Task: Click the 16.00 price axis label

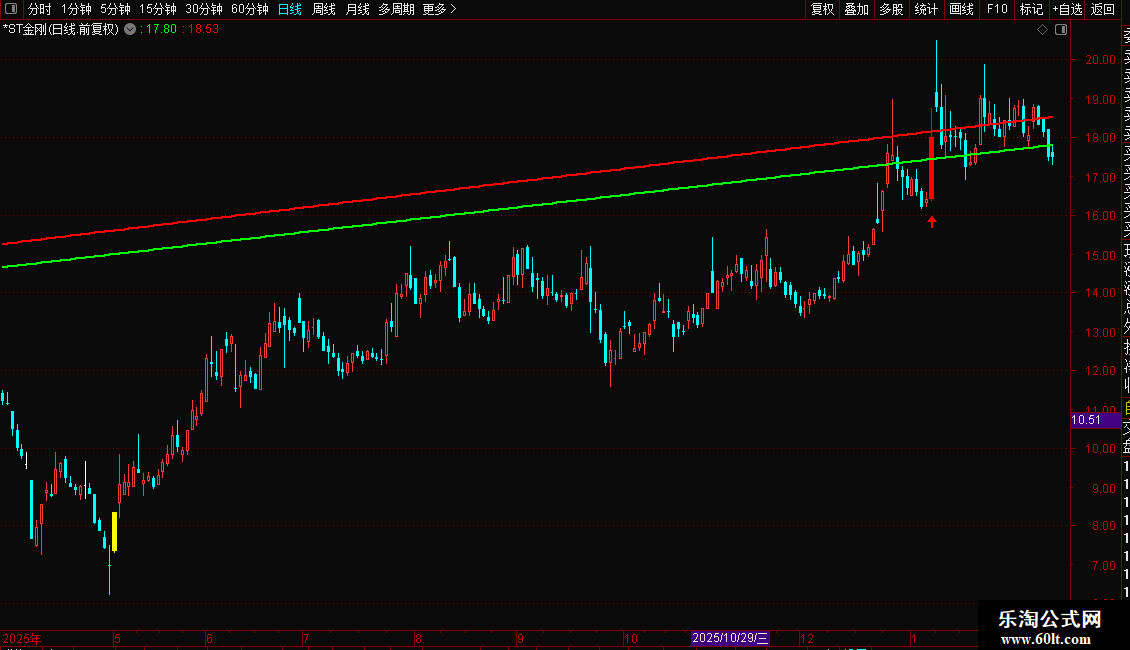Action: (x=1100, y=215)
